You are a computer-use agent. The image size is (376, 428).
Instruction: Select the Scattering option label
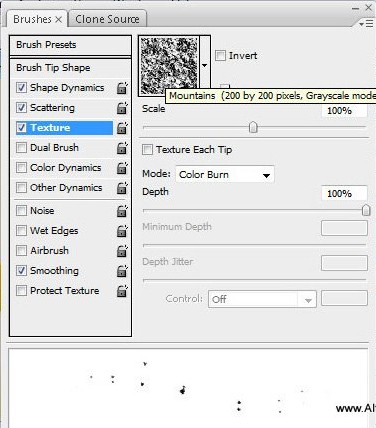click(52, 108)
